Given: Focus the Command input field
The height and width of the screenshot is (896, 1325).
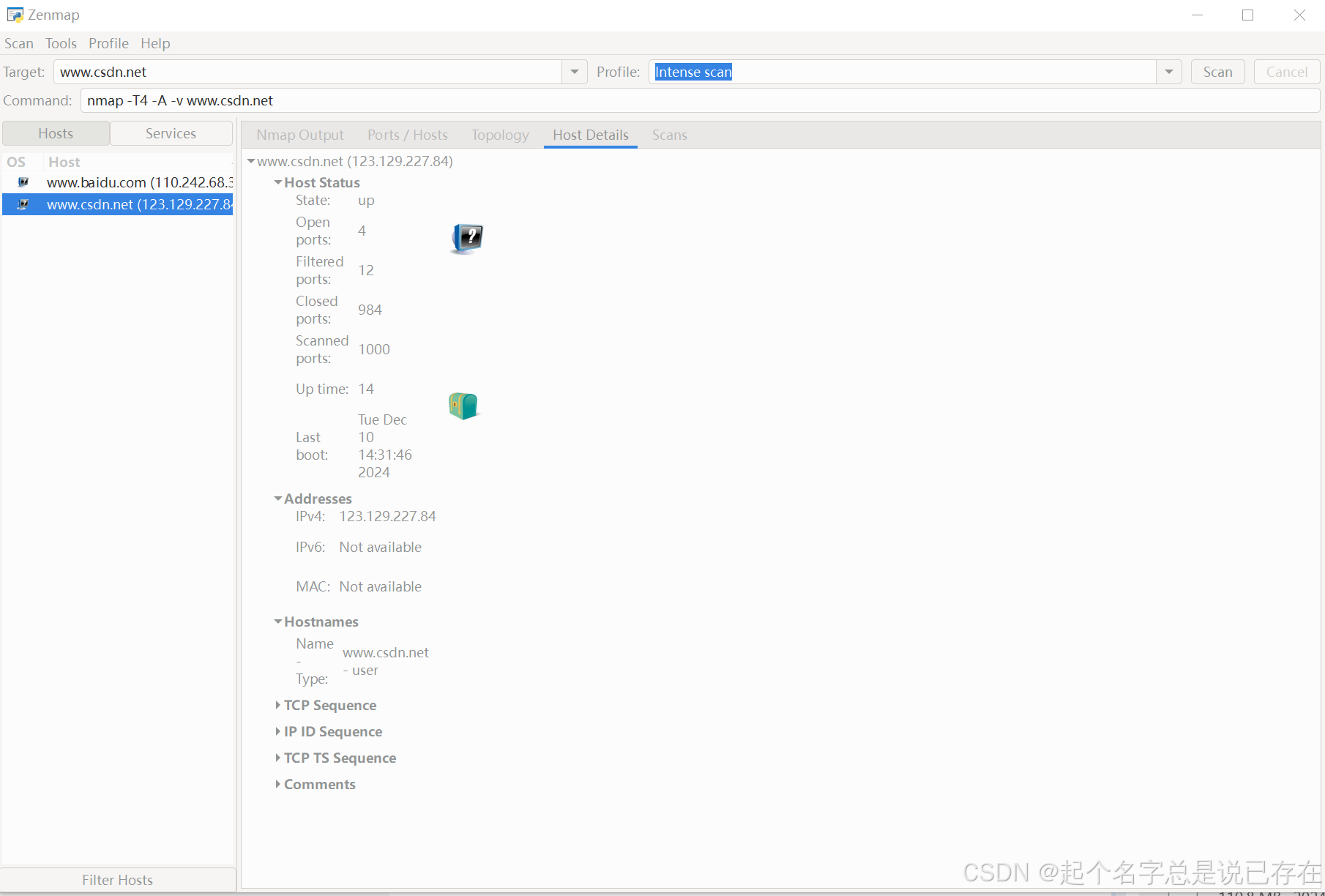Looking at the screenshot, I should click(x=700, y=100).
